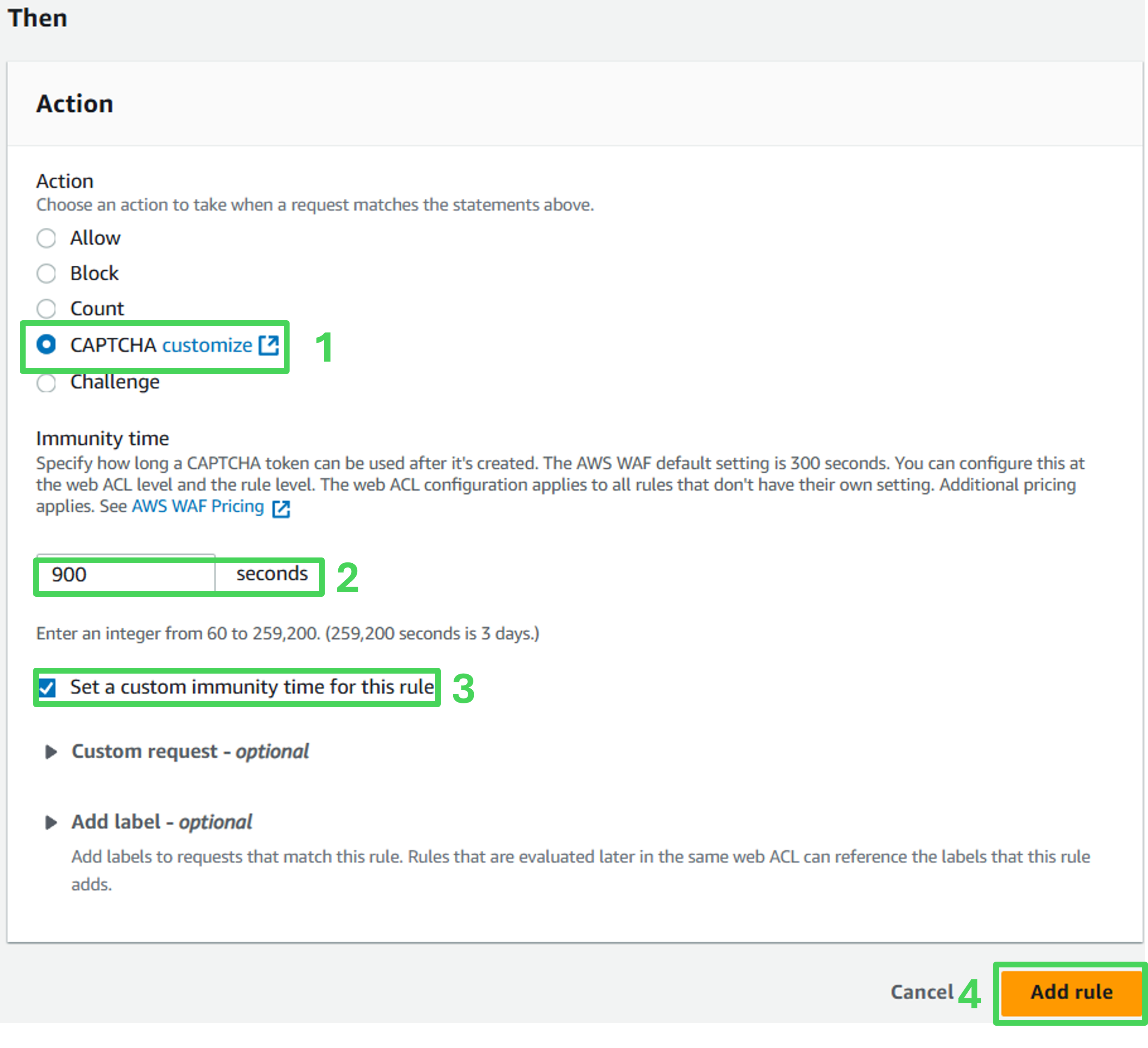Click the Immunity time heading
The height and width of the screenshot is (1048, 1148).
pyautogui.click(x=102, y=438)
